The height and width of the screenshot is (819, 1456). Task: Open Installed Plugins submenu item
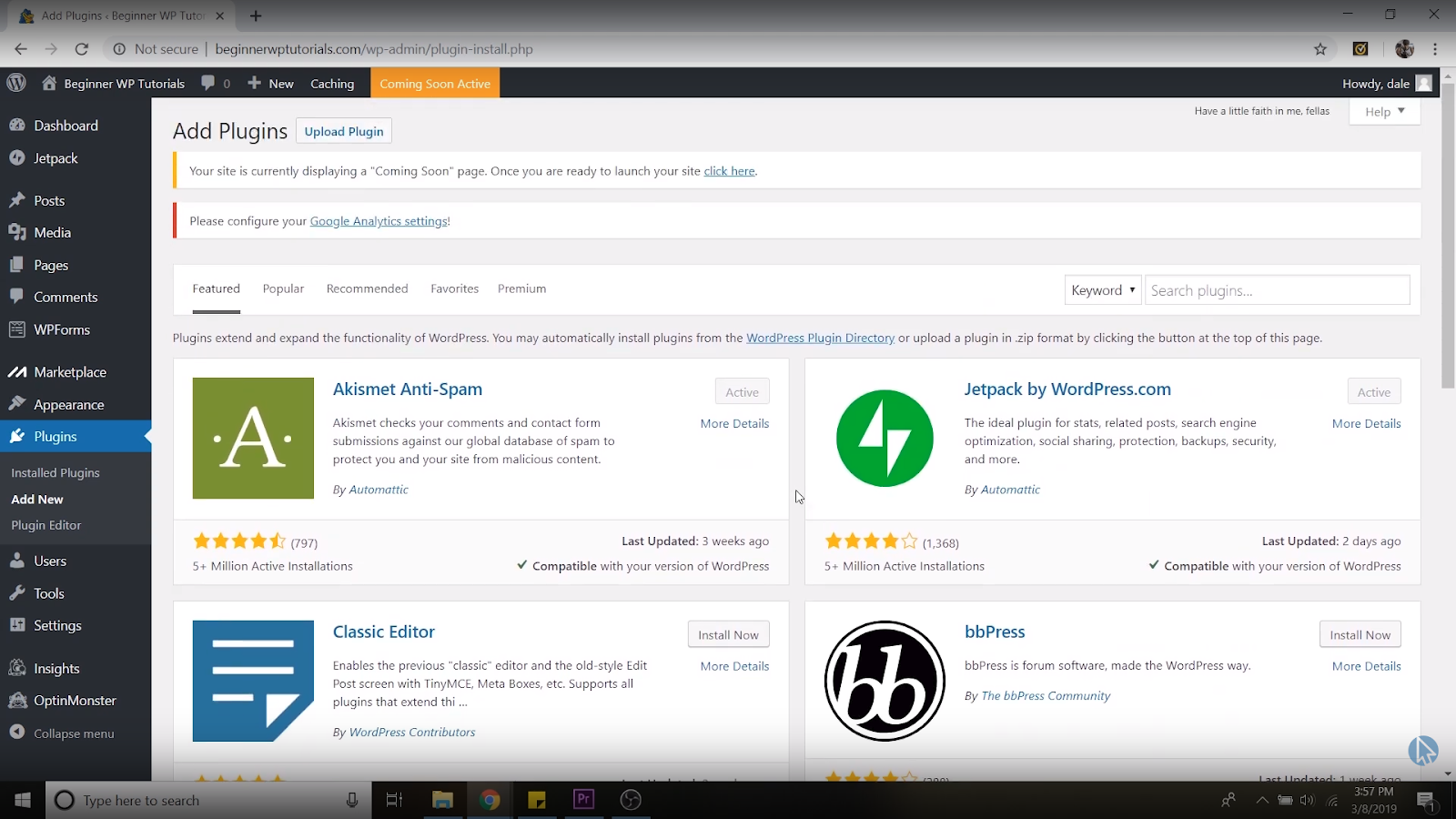pyautogui.click(x=56, y=473)
